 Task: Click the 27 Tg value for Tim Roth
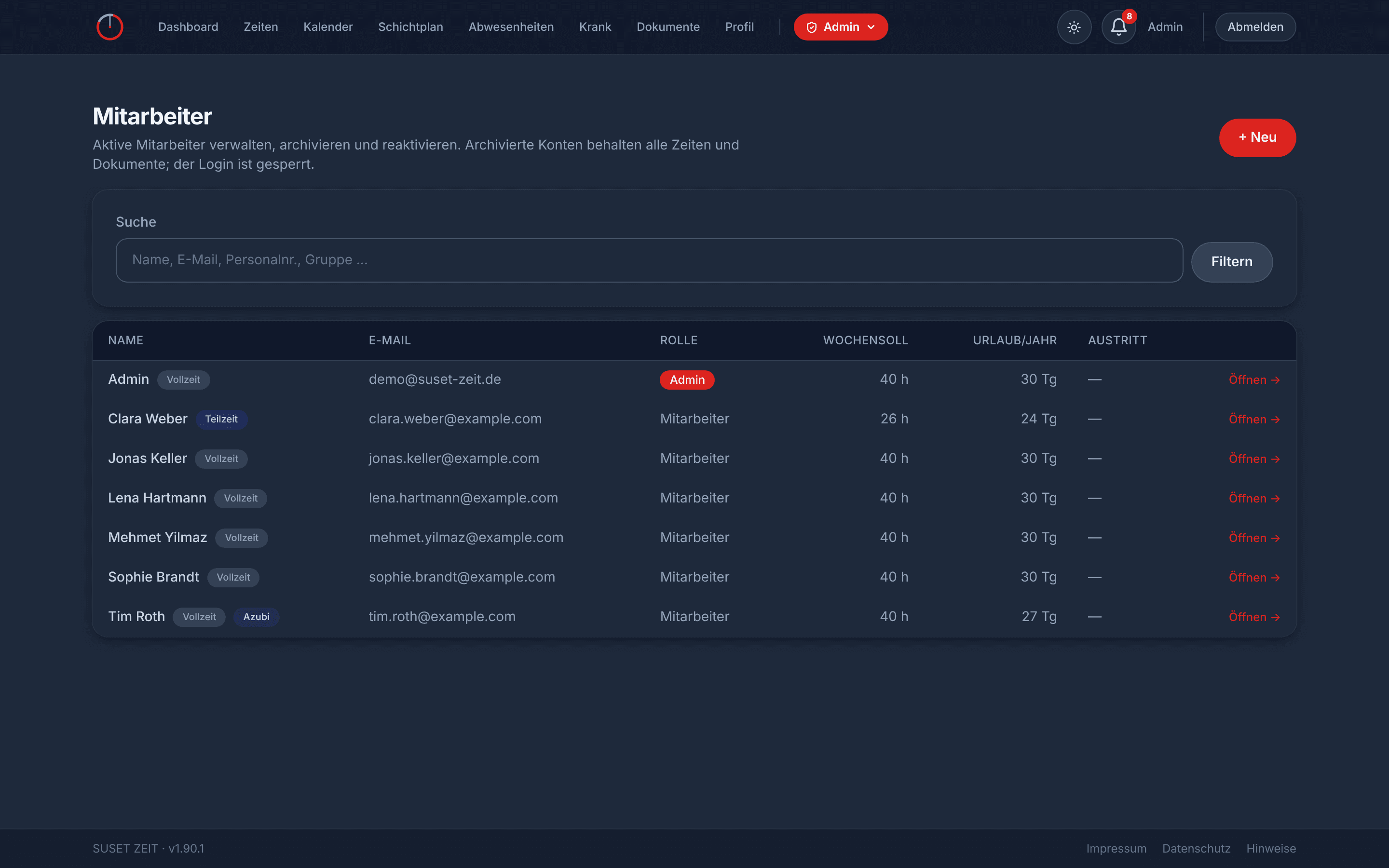coord(1039,617)
